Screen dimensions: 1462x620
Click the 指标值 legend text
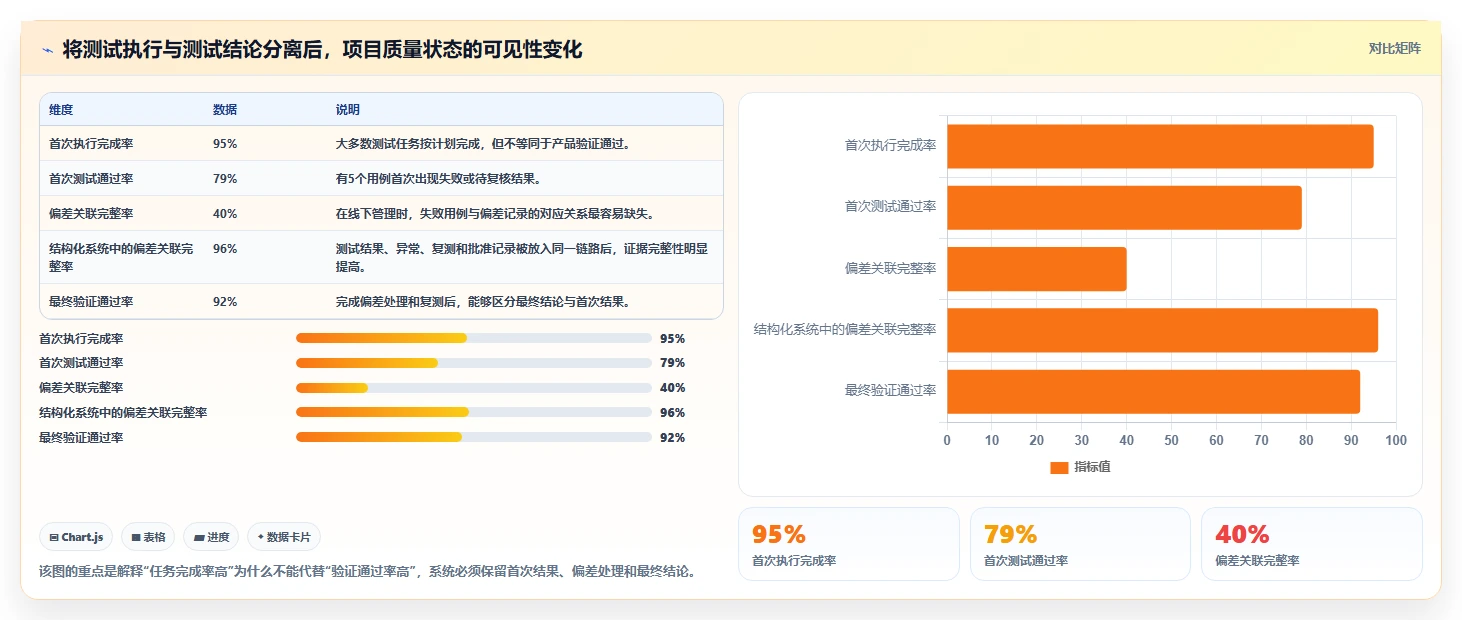(1092, 468)
